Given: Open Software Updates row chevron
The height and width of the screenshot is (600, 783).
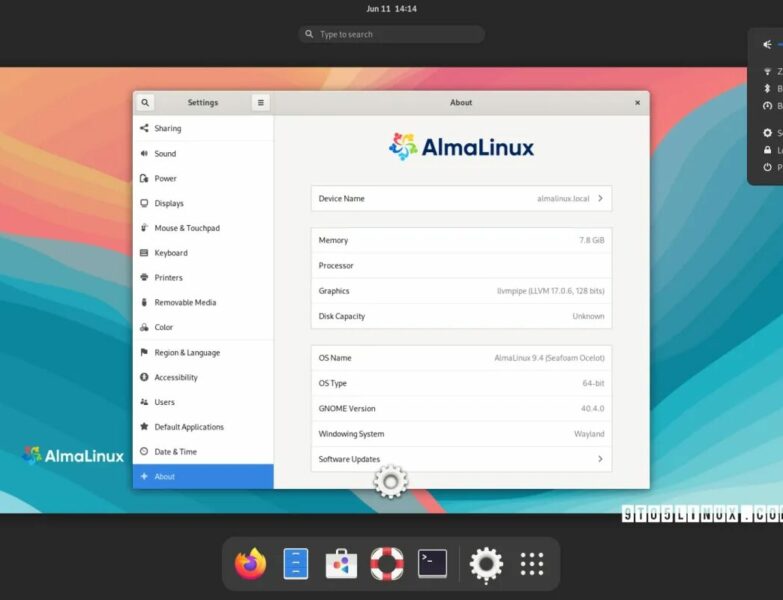Looking at the screenshot, I should [x=600, y=459].
